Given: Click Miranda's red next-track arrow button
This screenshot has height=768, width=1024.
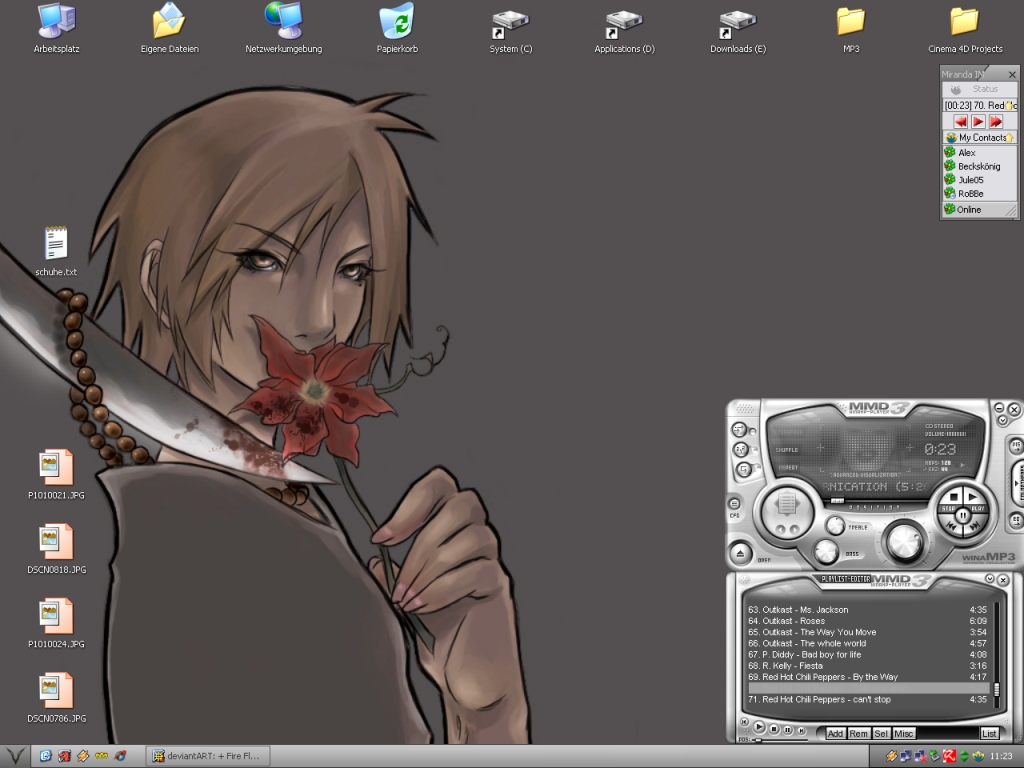Looking at the screenshot, I should 995,121.
